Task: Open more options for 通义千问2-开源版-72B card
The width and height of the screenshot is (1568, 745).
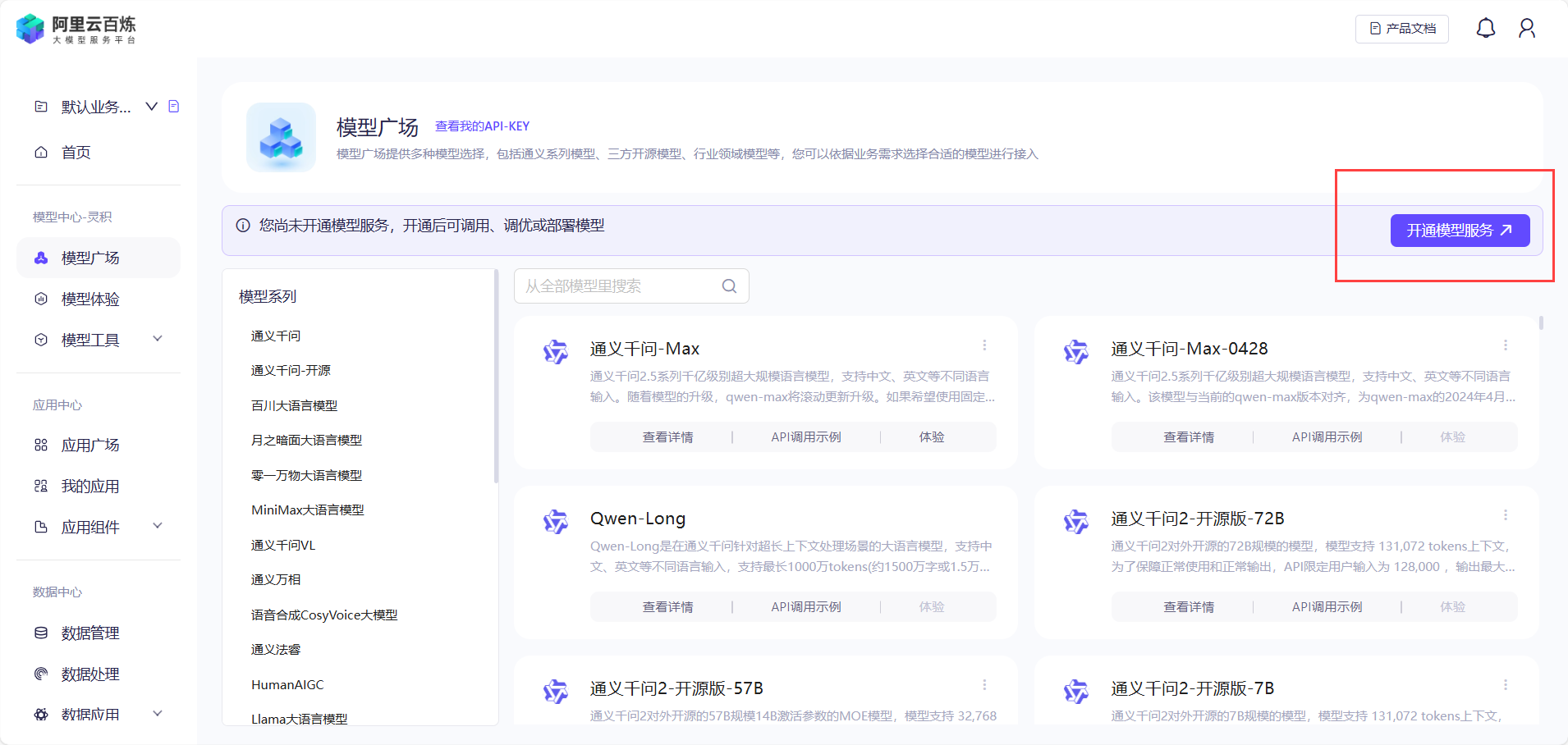Action: (x=1506, y=515)
